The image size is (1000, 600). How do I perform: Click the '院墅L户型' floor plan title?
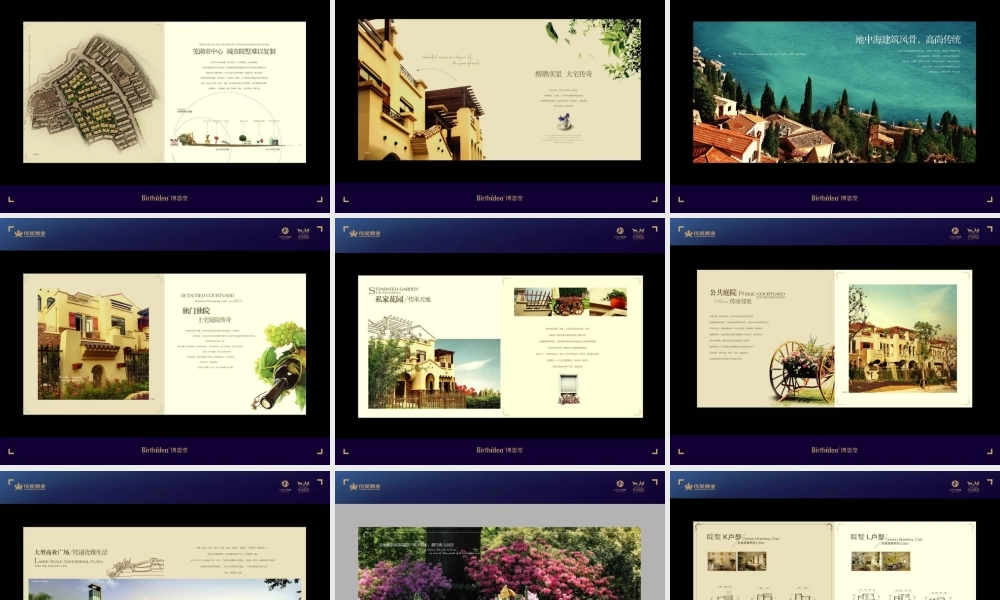pos(867,538)
